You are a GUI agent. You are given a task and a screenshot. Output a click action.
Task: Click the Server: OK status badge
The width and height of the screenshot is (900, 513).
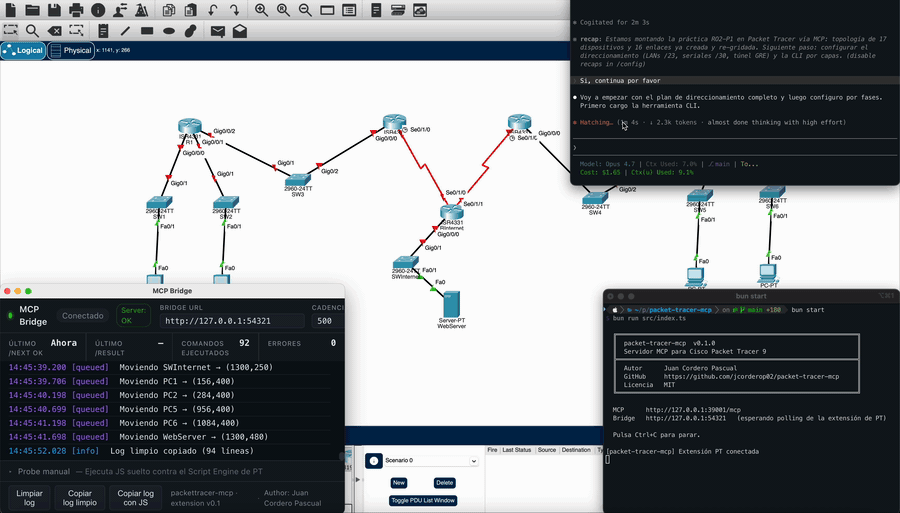pos(133,316)
